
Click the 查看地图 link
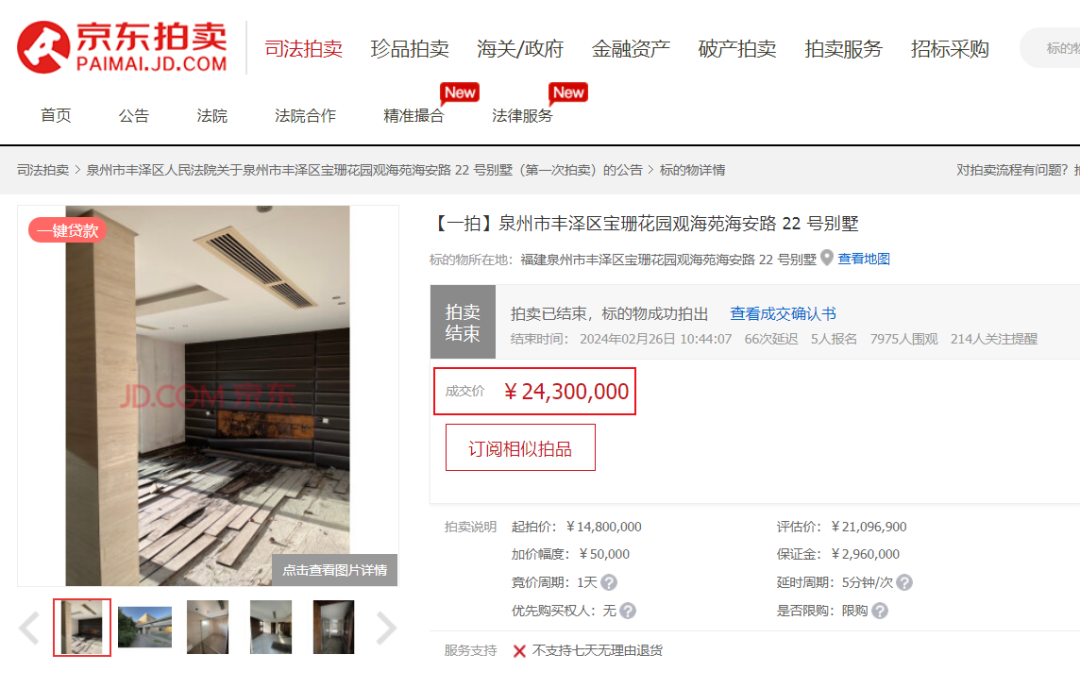tap(863, 259)
